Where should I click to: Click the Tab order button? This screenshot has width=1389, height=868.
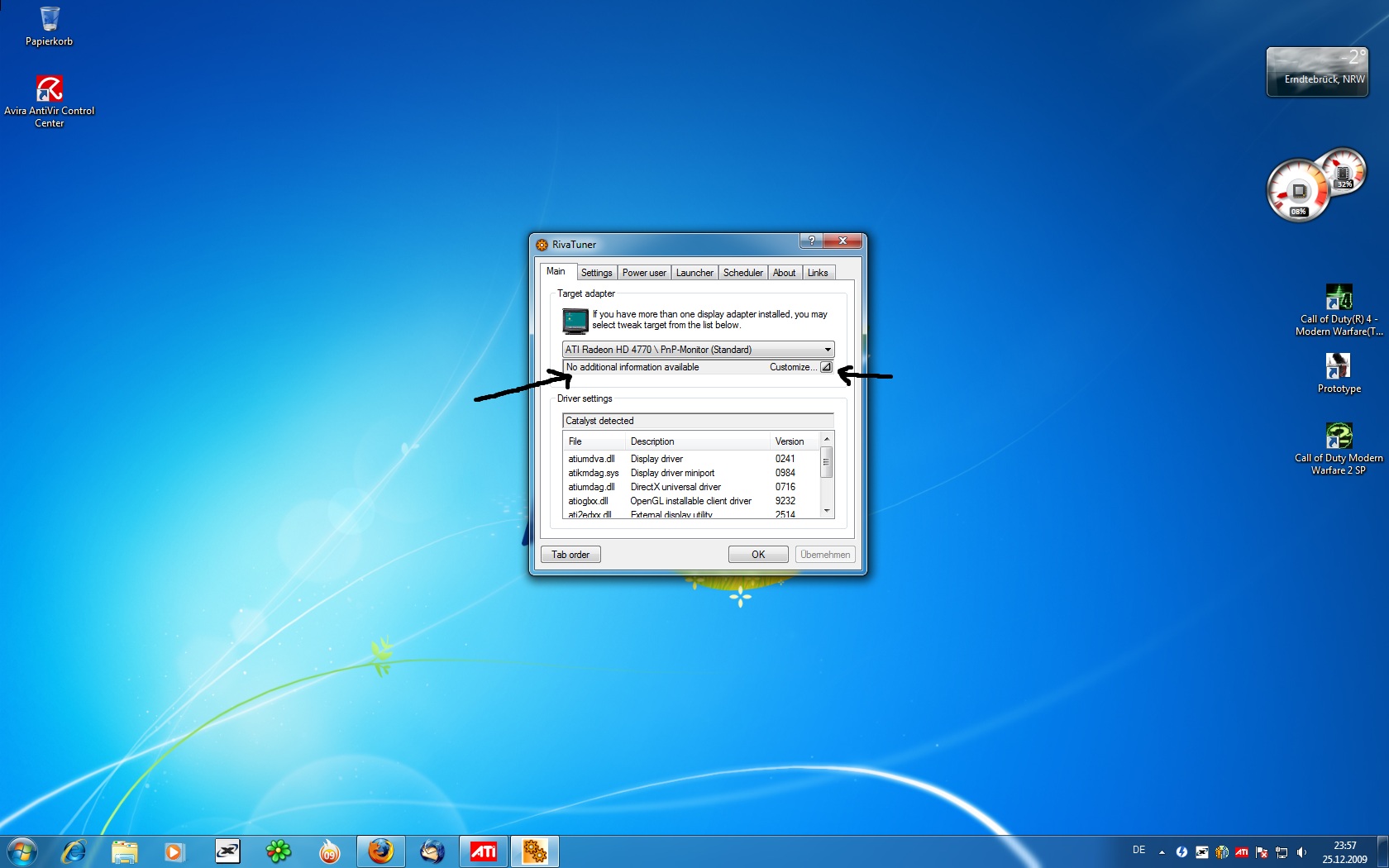click(x=570, y=555)
